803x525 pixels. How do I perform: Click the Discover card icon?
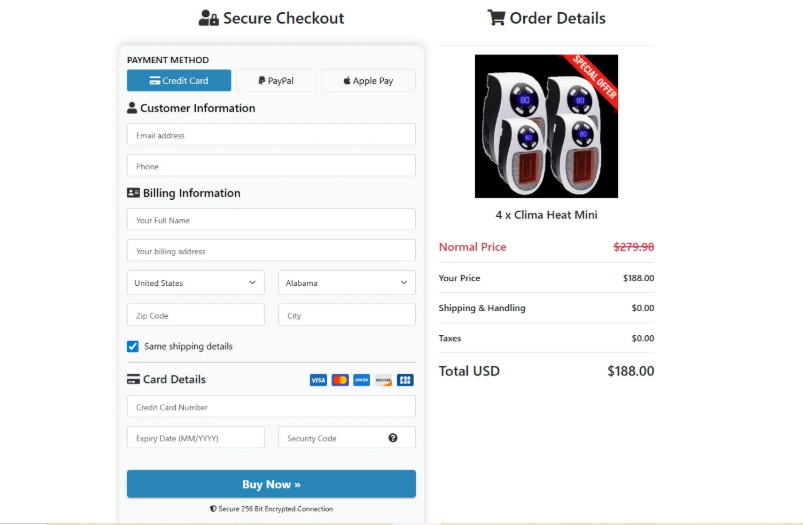(x=383, y=380)
